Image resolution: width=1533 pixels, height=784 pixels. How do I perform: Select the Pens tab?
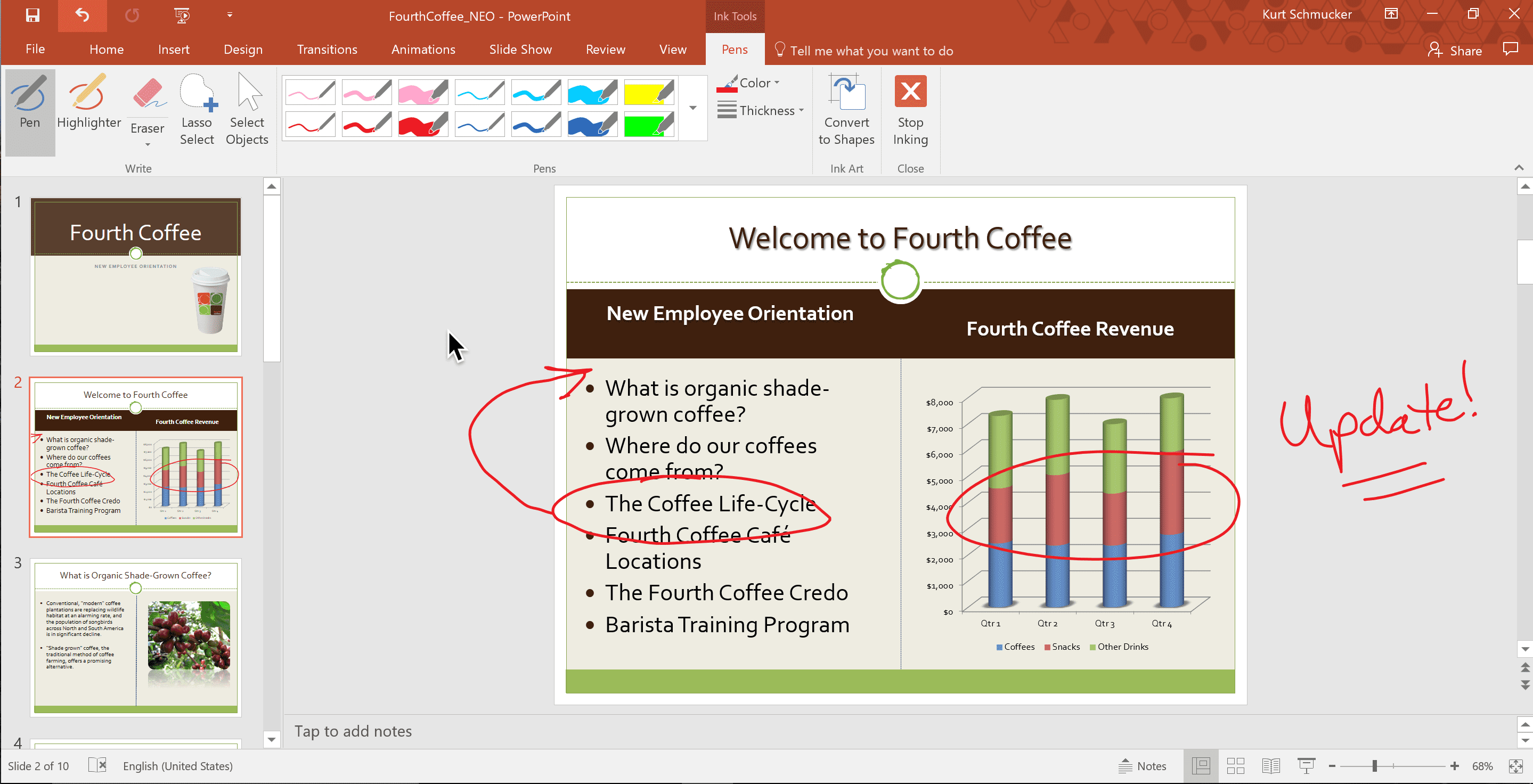click(x=735, y=50)
